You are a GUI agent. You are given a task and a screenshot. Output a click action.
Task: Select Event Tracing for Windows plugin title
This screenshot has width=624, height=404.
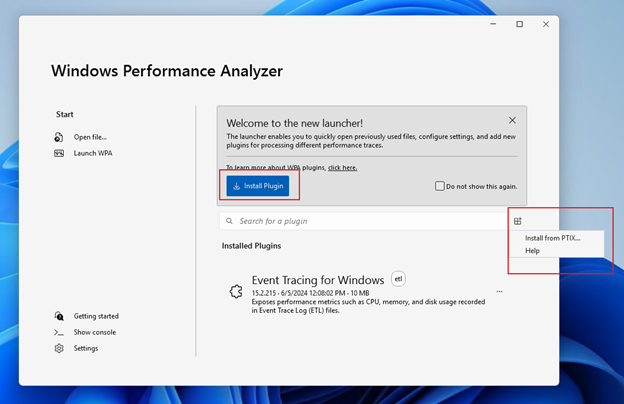[318, 280]
